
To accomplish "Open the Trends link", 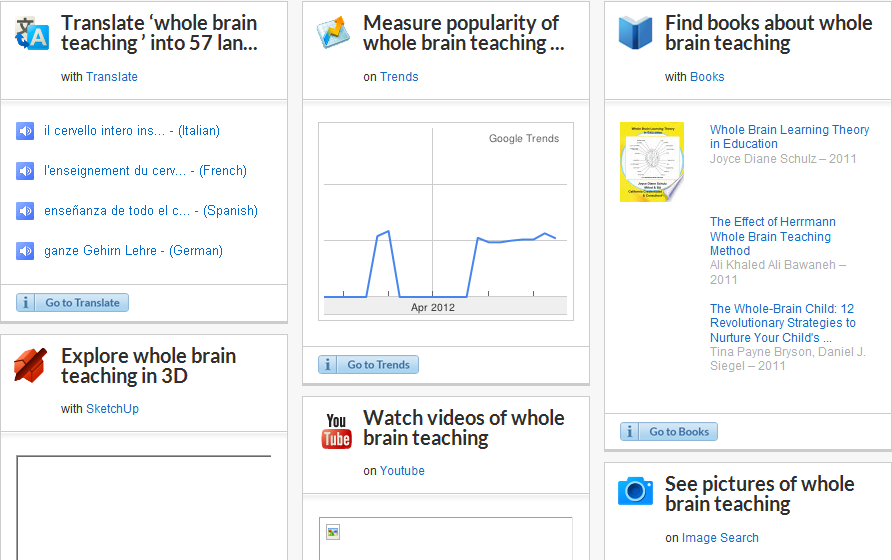I will click(399, 77).
